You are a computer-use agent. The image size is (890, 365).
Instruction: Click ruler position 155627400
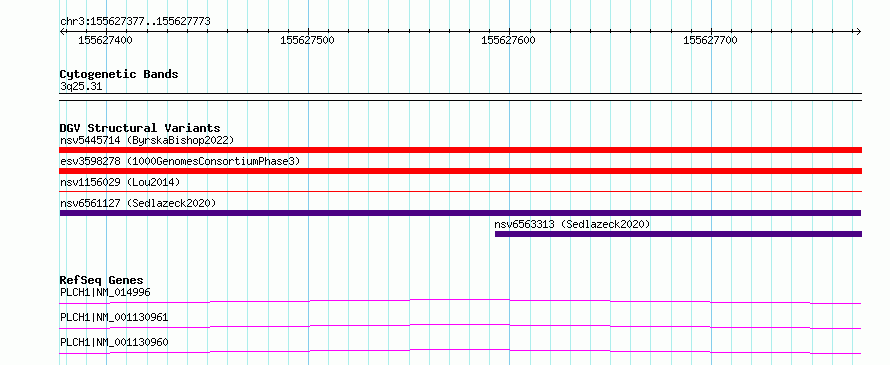click(x=106, y=40)
